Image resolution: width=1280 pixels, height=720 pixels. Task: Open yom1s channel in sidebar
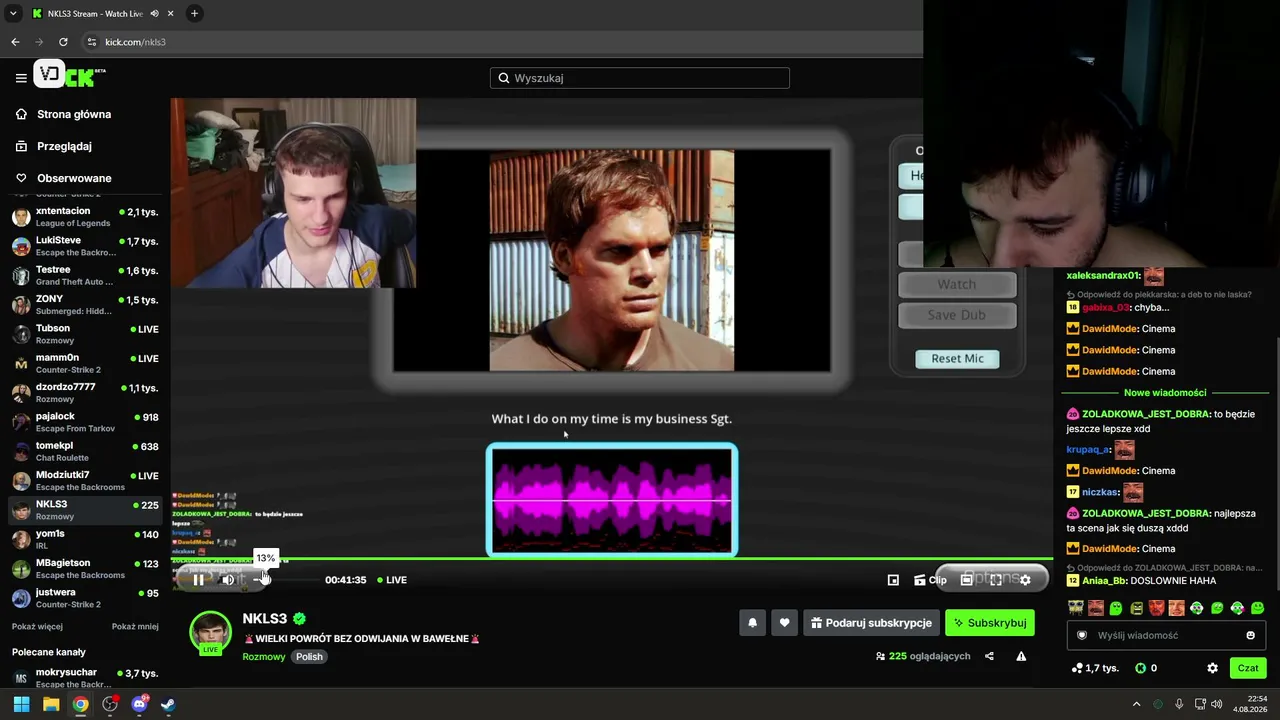85,539
